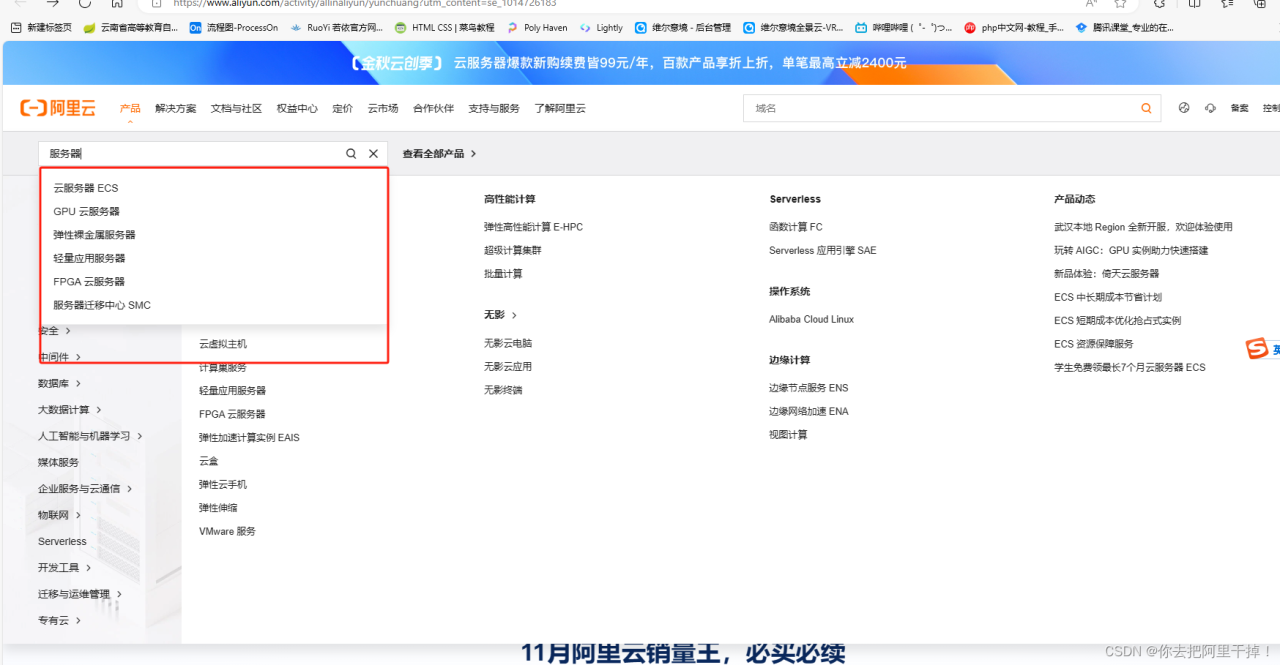Open the 维尔意境 - 后台管理 bookmark
The image size is (1280, 665).
click(683, 28)
